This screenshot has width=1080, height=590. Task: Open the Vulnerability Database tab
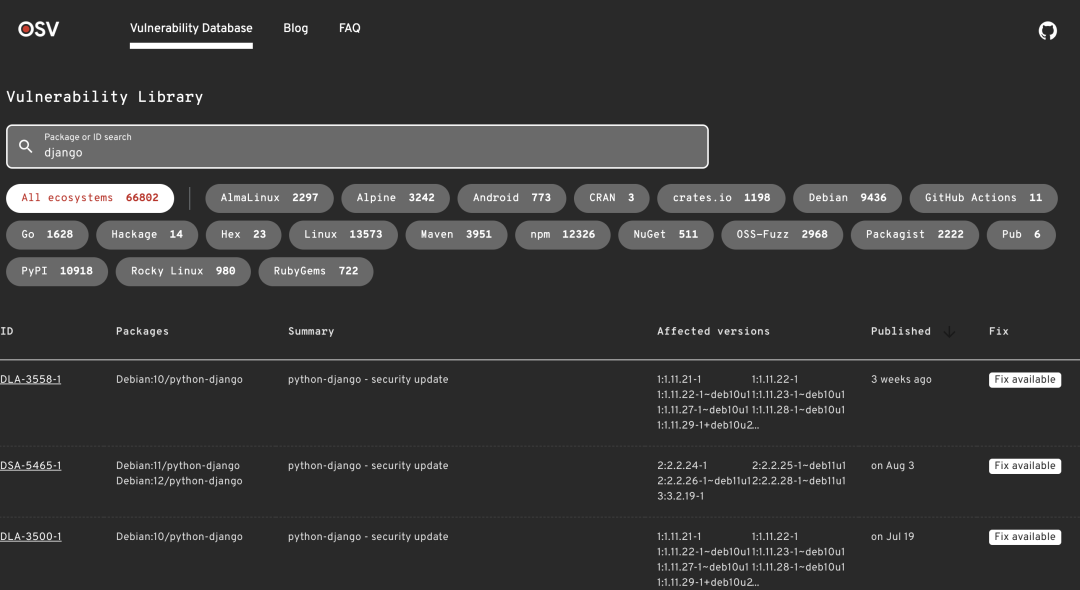(x=191, y=28)
